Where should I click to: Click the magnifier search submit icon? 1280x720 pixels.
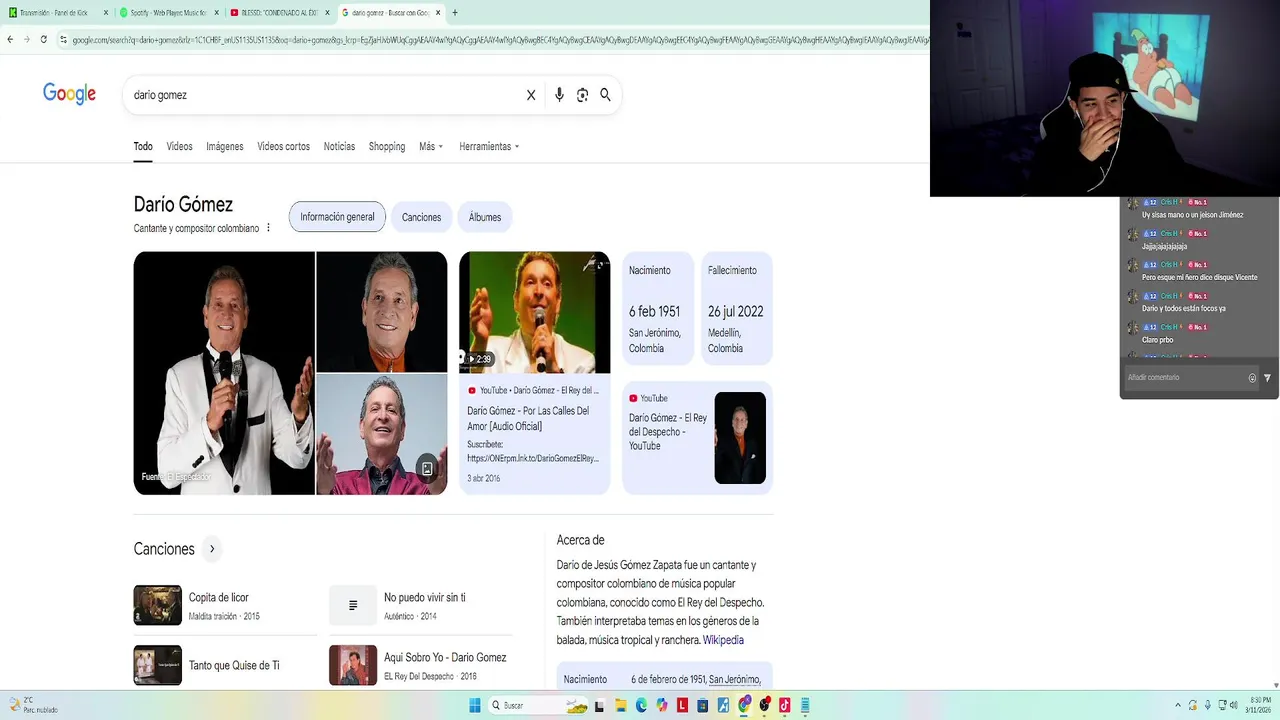coord(605,95)
